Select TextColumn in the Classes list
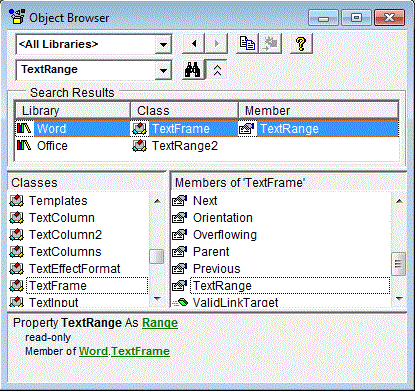415x391 pixels. point(62,218)
